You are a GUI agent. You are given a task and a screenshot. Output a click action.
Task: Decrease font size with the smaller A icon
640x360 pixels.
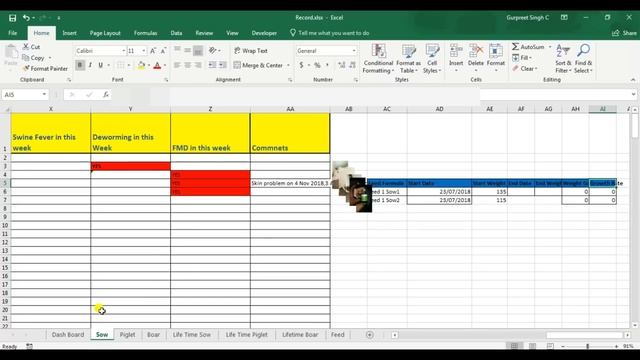tap(163, 51)
